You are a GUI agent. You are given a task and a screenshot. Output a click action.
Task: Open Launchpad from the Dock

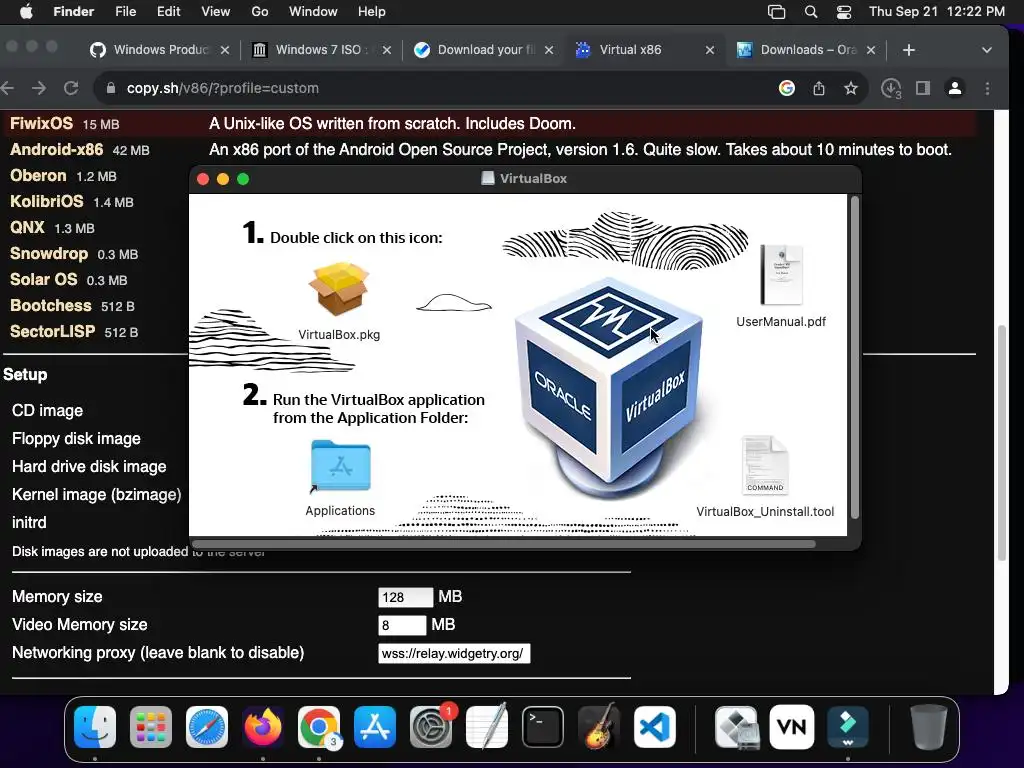pos(151,727)
